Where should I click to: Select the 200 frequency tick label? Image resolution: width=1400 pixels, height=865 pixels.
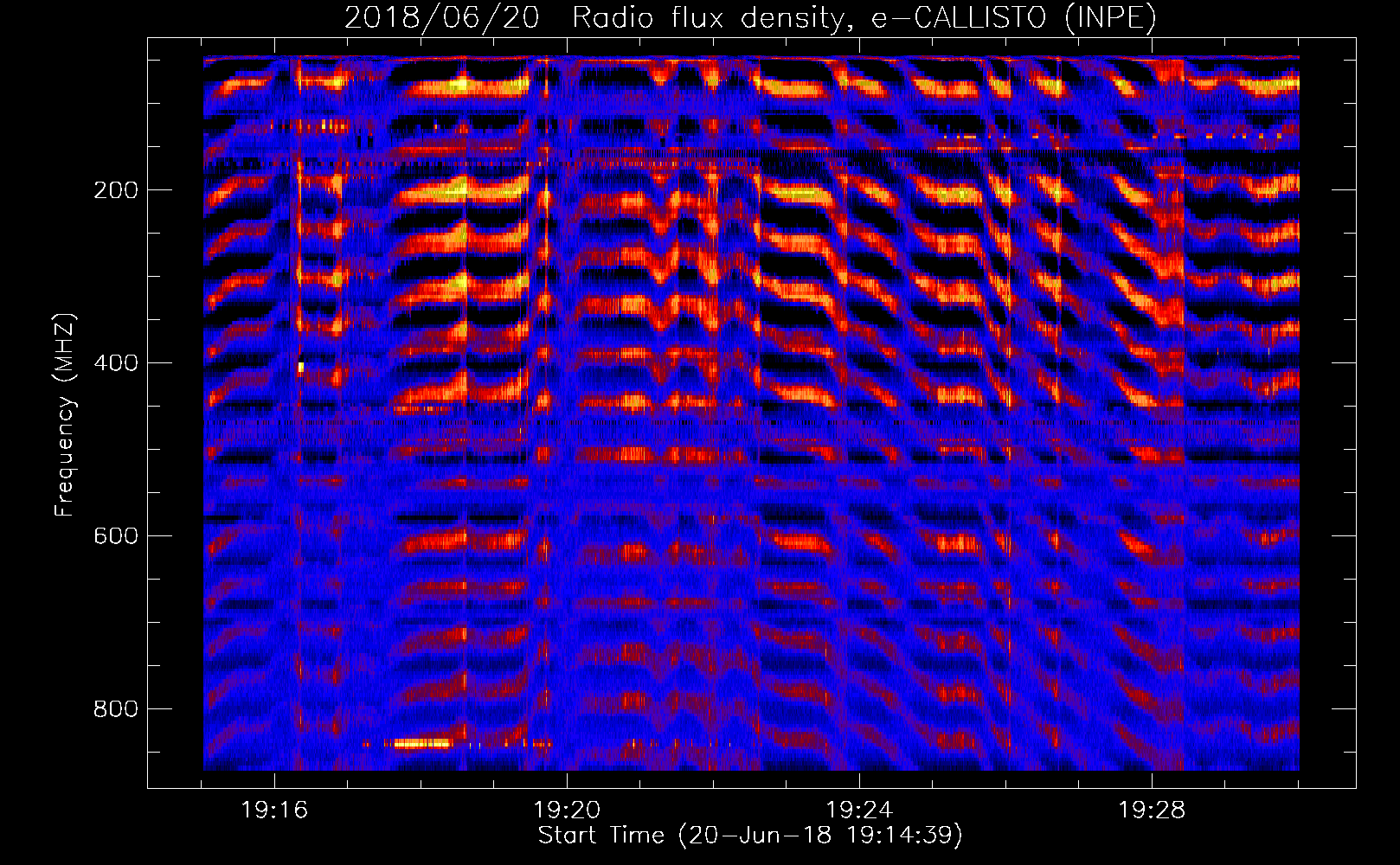click(115, 190)
